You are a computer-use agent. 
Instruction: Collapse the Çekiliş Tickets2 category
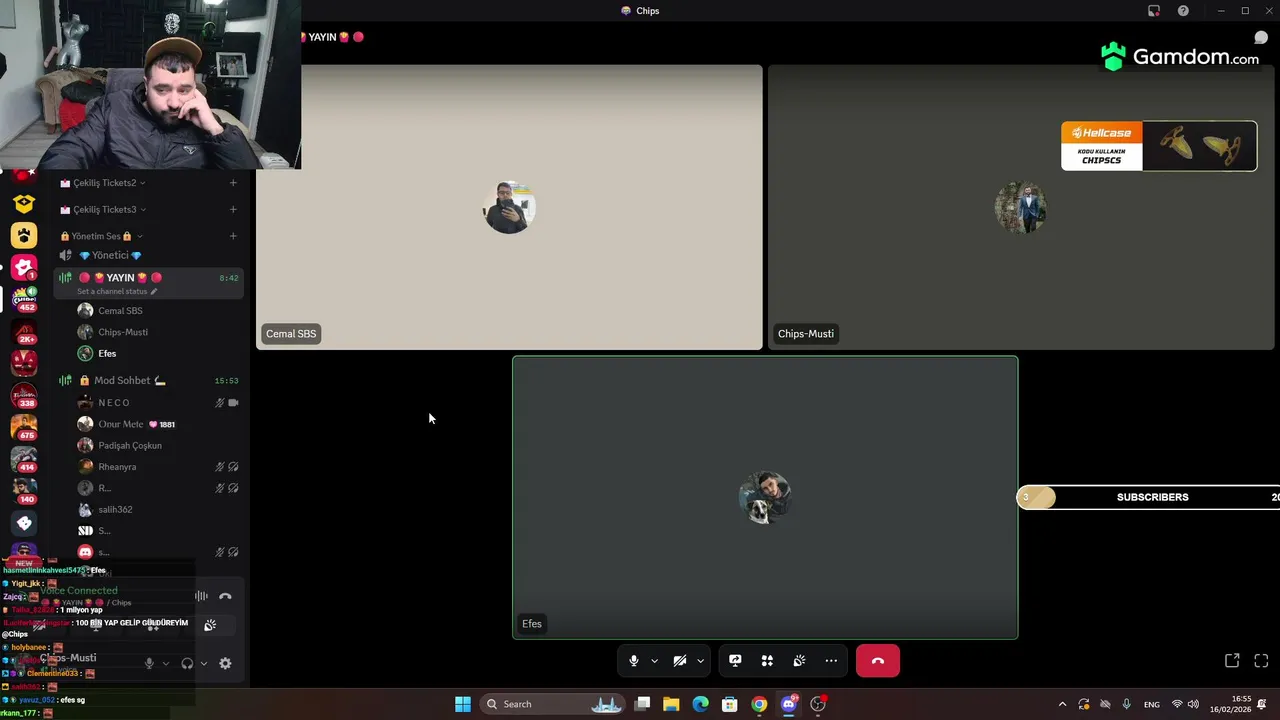(104, 183)
